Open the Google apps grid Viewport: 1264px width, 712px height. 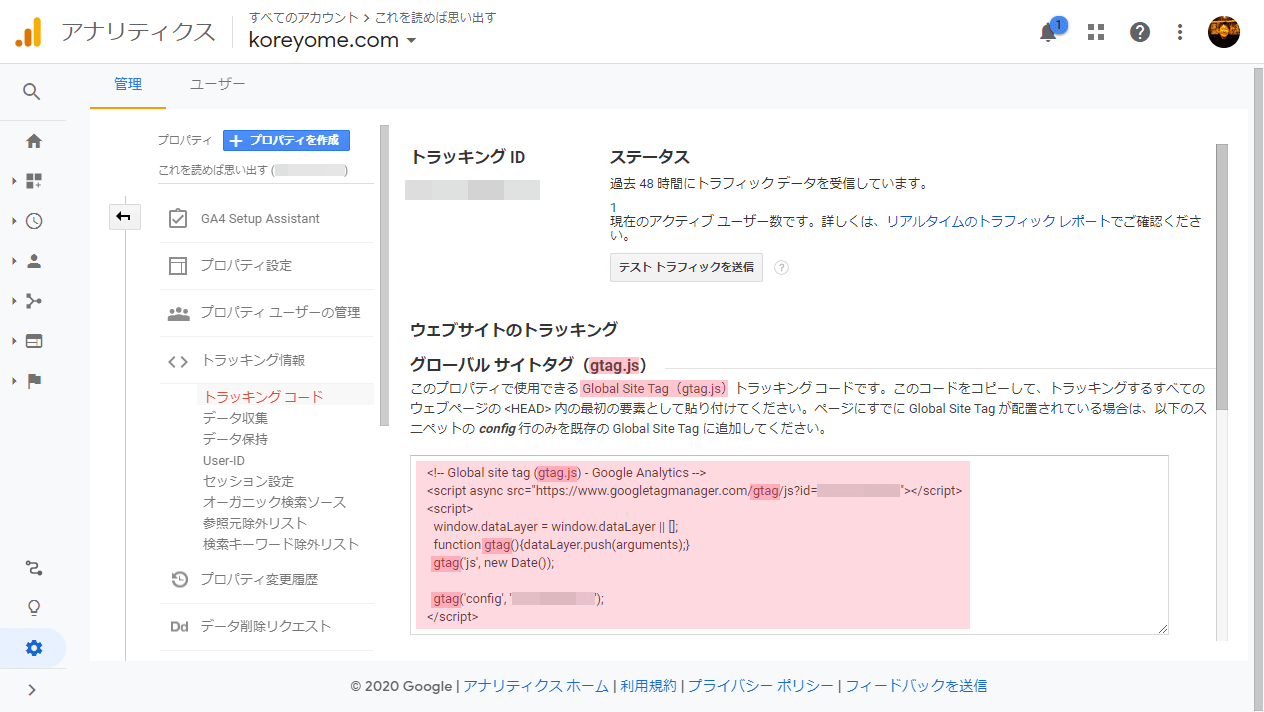click(1096, 32)
